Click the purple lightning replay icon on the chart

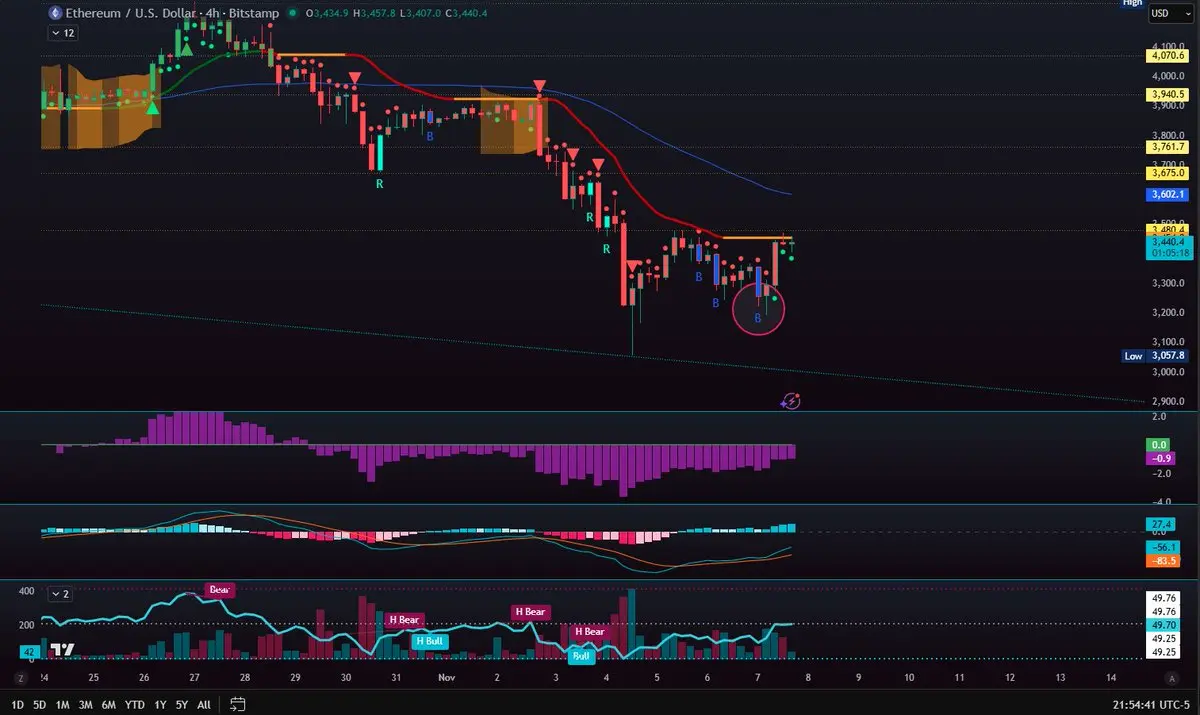pos(791,401)
